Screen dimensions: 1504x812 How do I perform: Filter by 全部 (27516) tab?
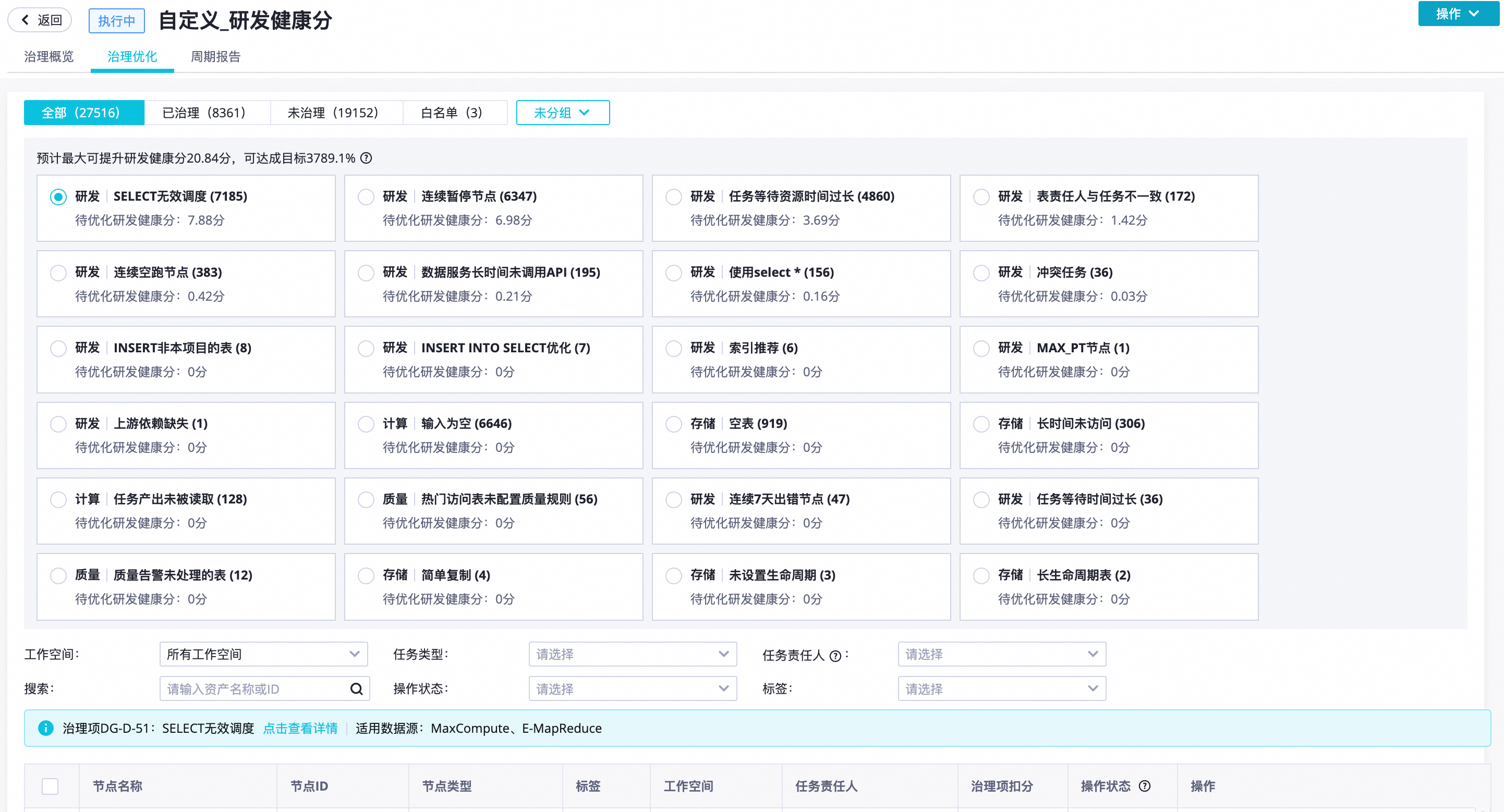pos(83,113)
